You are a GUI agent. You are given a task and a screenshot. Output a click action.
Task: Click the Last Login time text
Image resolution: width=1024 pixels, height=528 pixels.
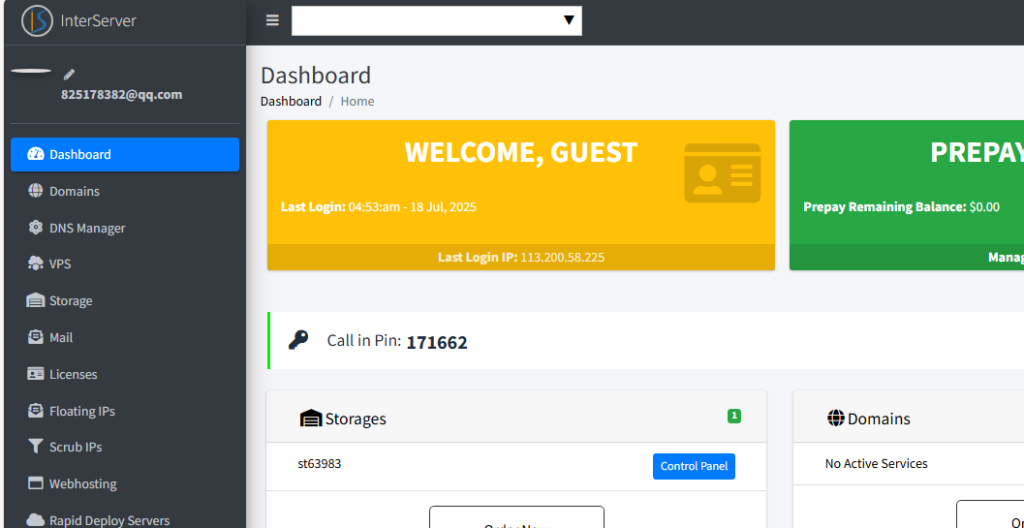[379, 207]
